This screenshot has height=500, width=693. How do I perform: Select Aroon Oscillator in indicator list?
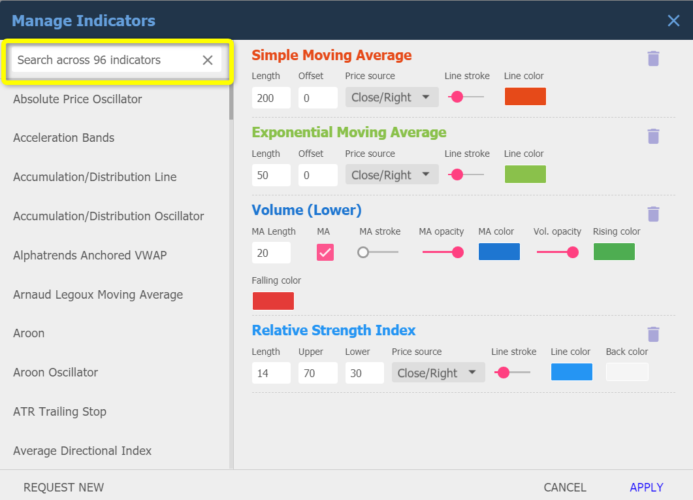56,372
